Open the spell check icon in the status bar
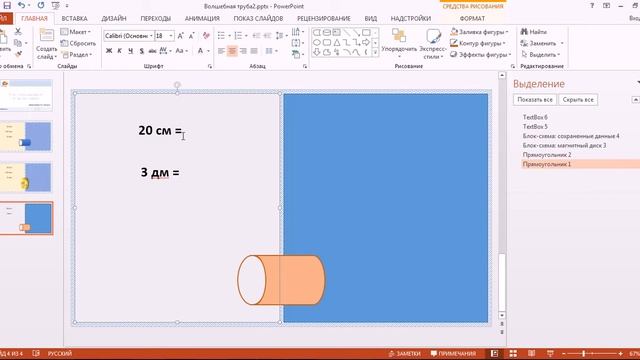Image resolution: width=640 pixels, height=360 pixels. (x=36, y=353)
